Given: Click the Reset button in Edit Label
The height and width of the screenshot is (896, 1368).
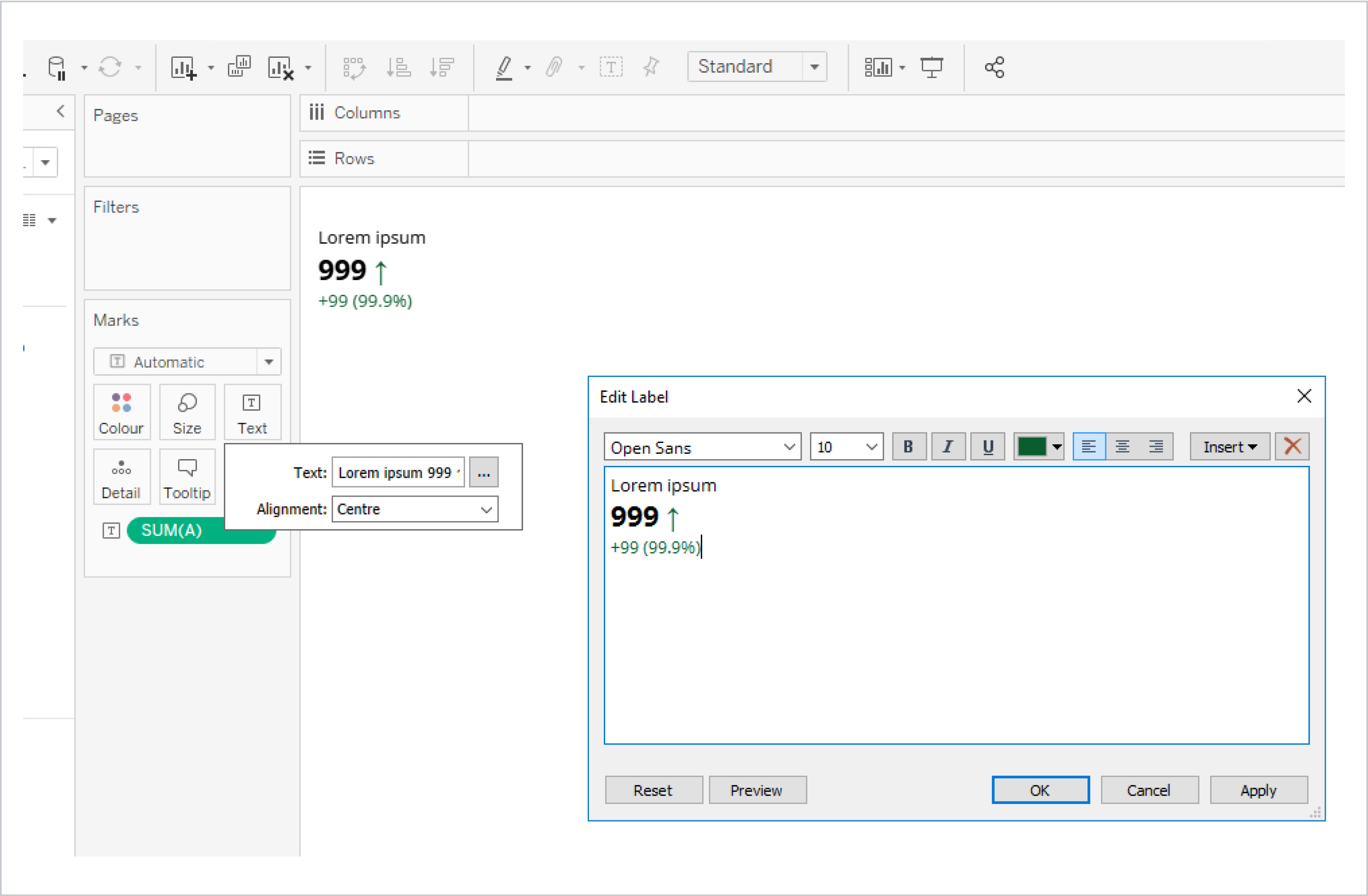Looking at the screenshot, I should [x=652, y=789].
